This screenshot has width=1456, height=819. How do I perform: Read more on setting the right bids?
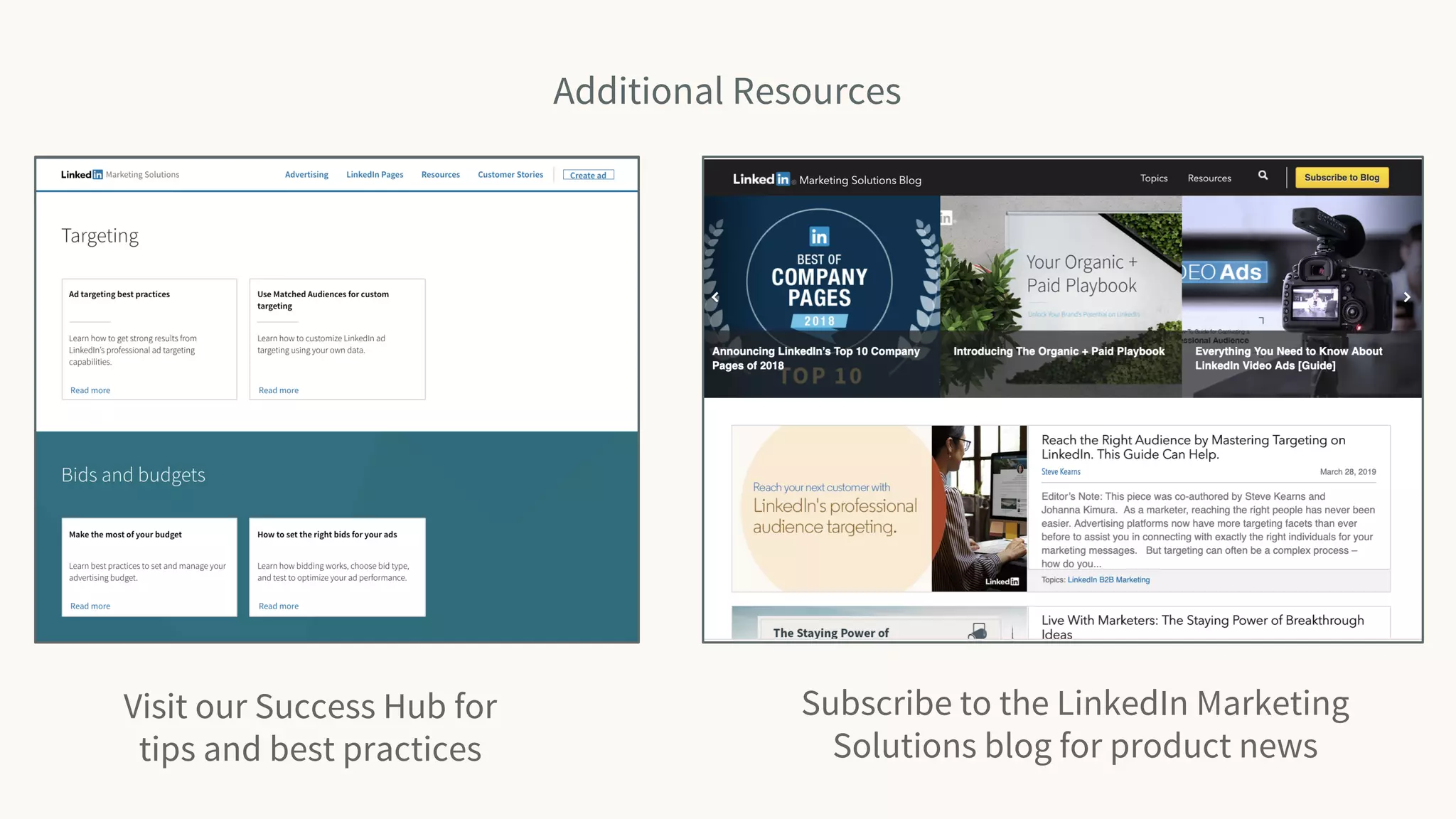coord(279,606)
